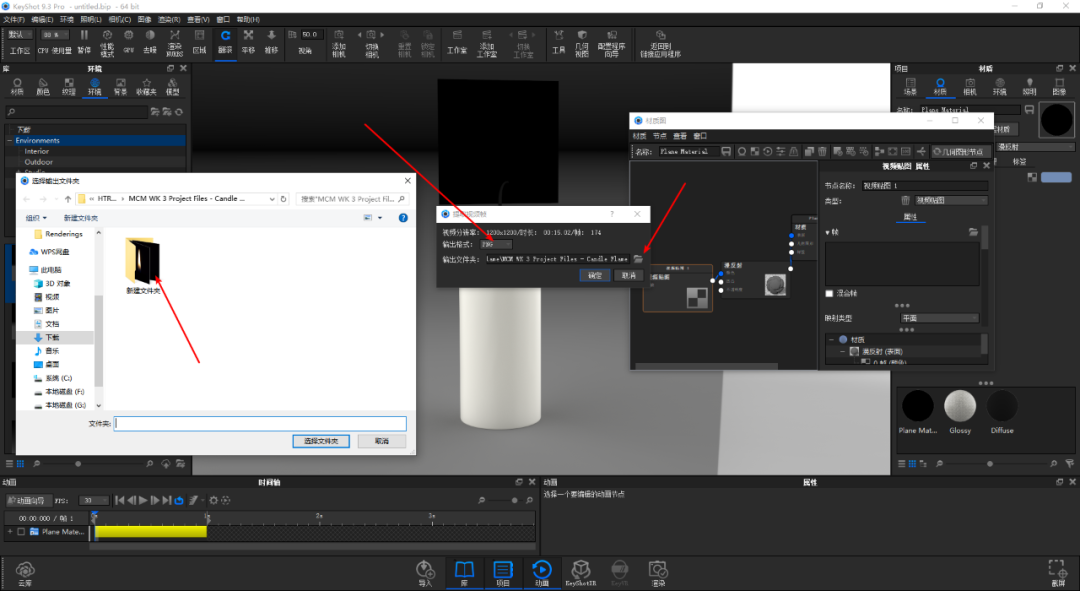The height and width of the screenshot is (591, 1080).
Task: Open 材质 materials tab in library panel
Action: pos(17,86)
